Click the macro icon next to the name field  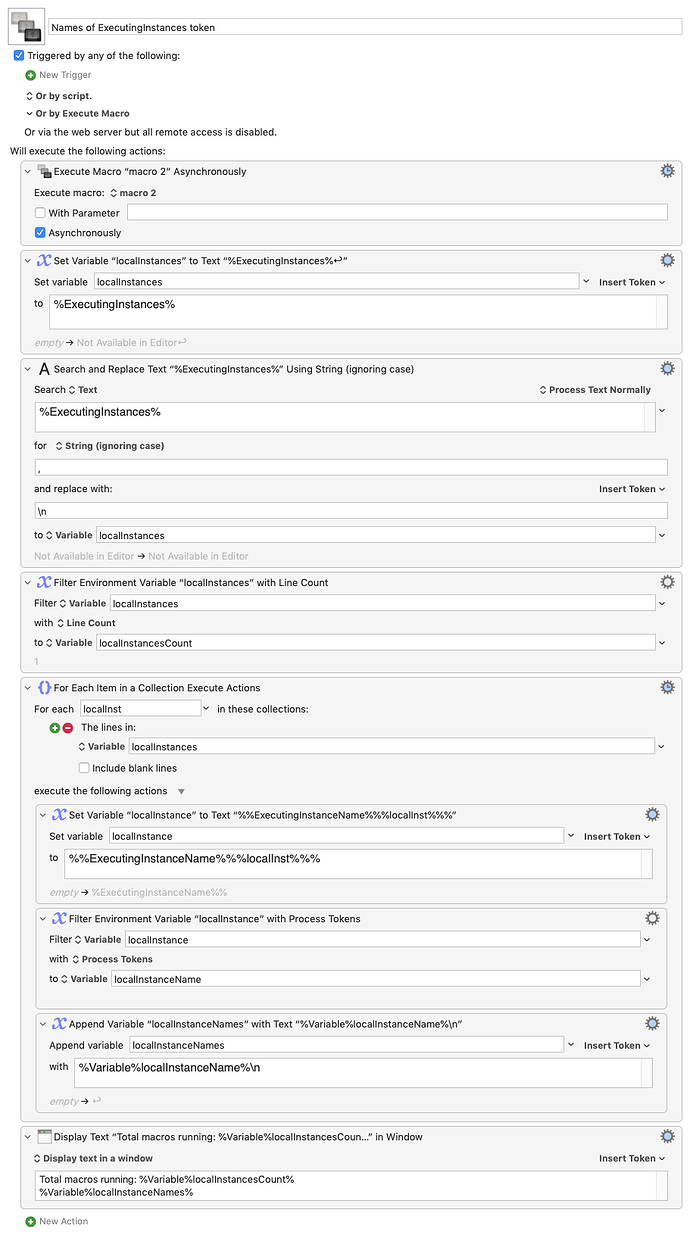coord(27,27)
